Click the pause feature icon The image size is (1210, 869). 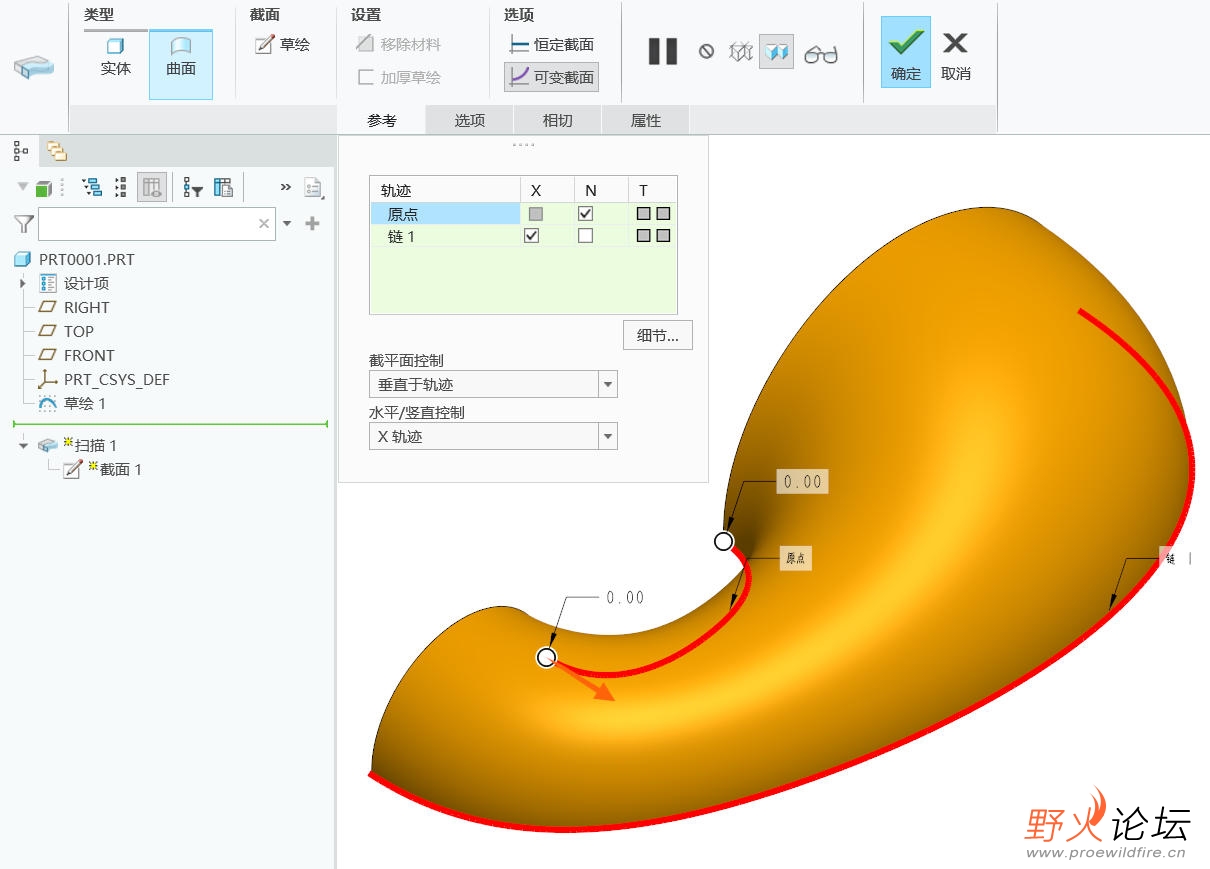coord(662,51)
